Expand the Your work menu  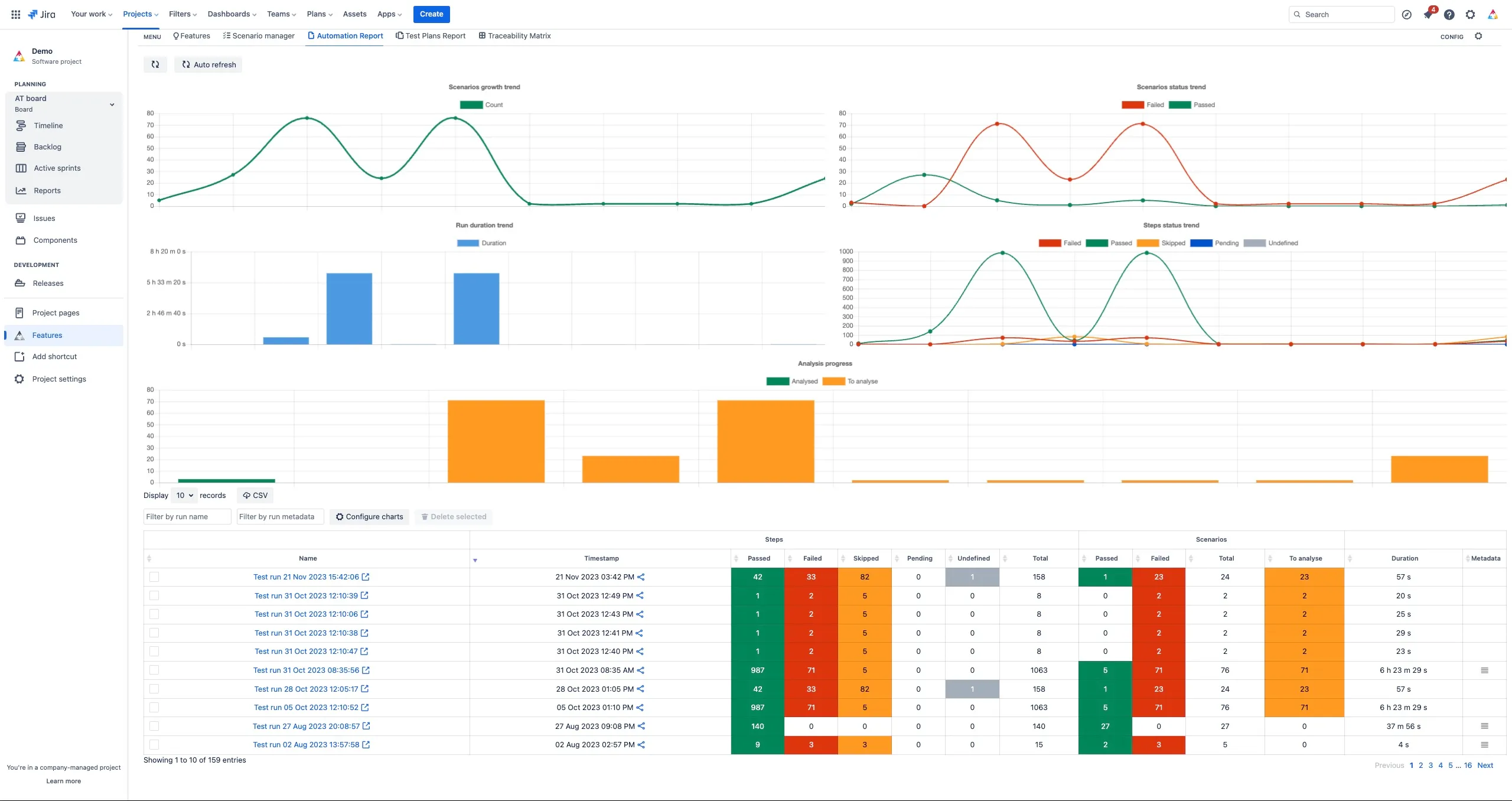click(x=92, y=14)
